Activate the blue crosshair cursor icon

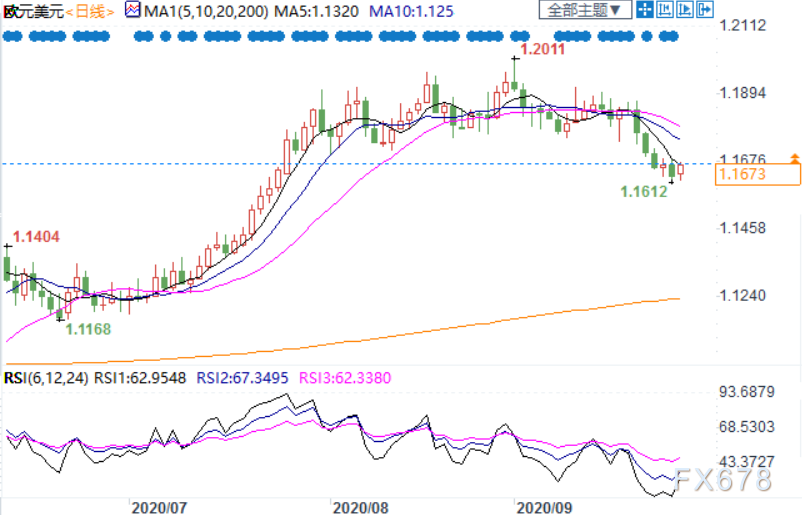point(645,10)
